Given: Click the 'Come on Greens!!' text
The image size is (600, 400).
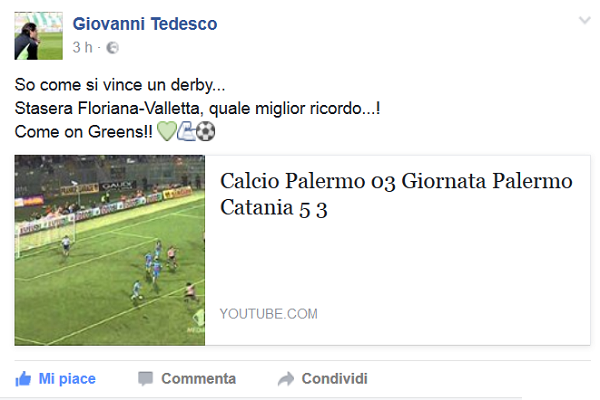Looking at the screenshot, I should tap(83, 132).
